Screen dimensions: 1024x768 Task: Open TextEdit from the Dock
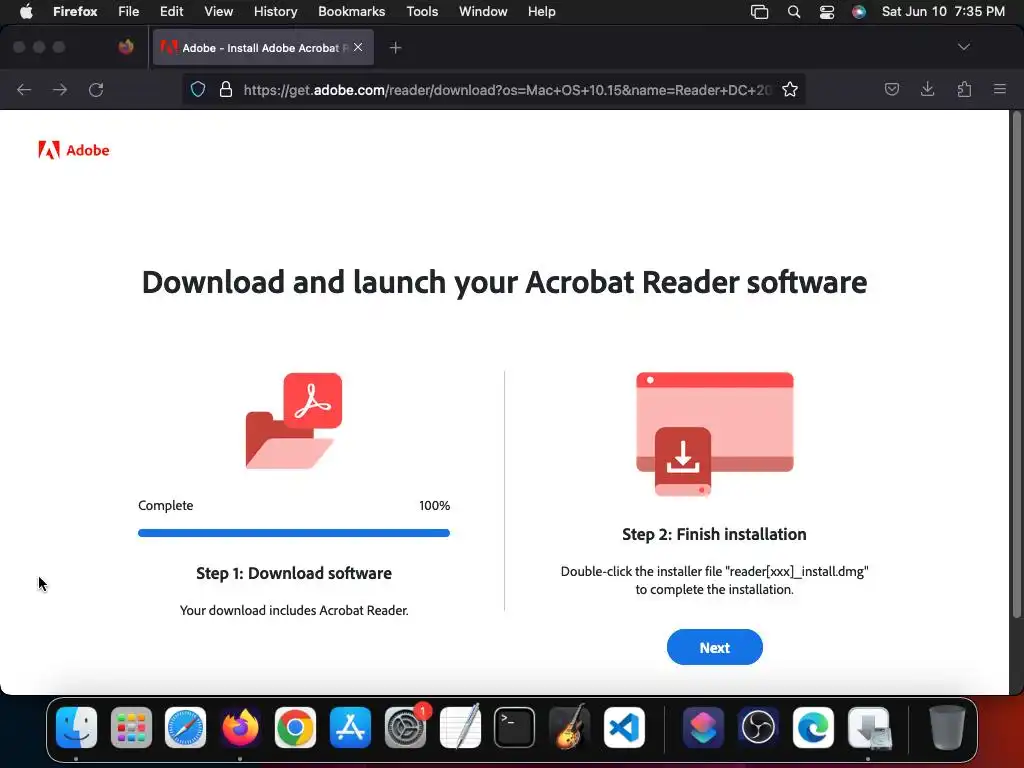point(460,728)
